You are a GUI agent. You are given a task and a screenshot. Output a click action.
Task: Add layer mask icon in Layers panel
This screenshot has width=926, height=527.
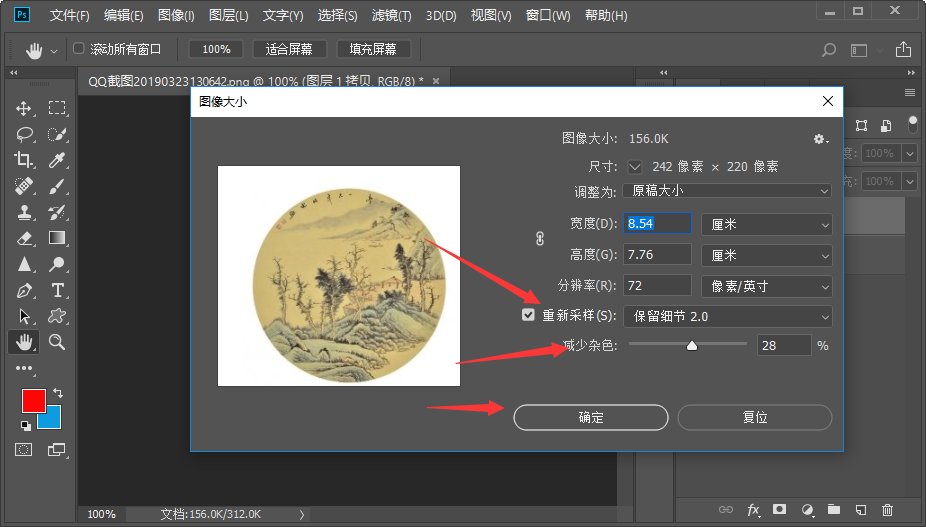tap(780, 509)
